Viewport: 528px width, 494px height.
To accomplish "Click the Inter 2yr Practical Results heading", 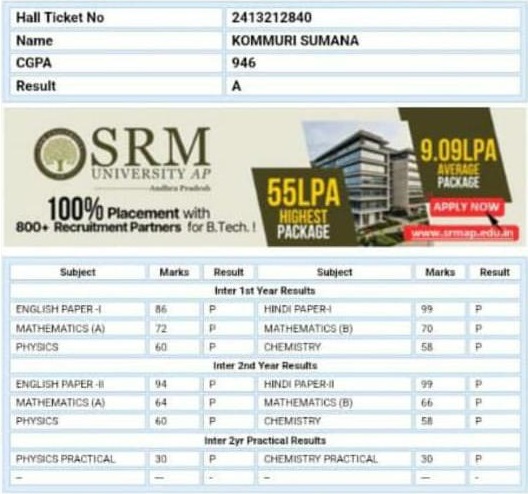I will [265, 440].
